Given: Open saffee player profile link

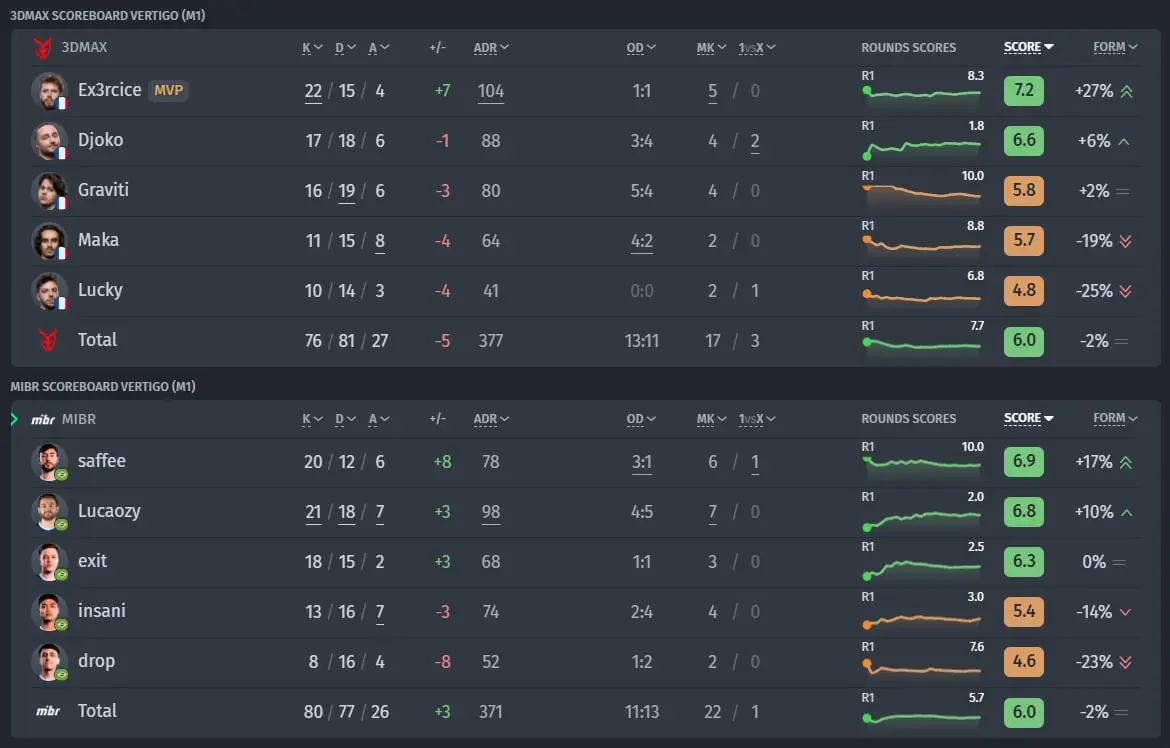Looking at the screenshot, I should tap(101, 461).
